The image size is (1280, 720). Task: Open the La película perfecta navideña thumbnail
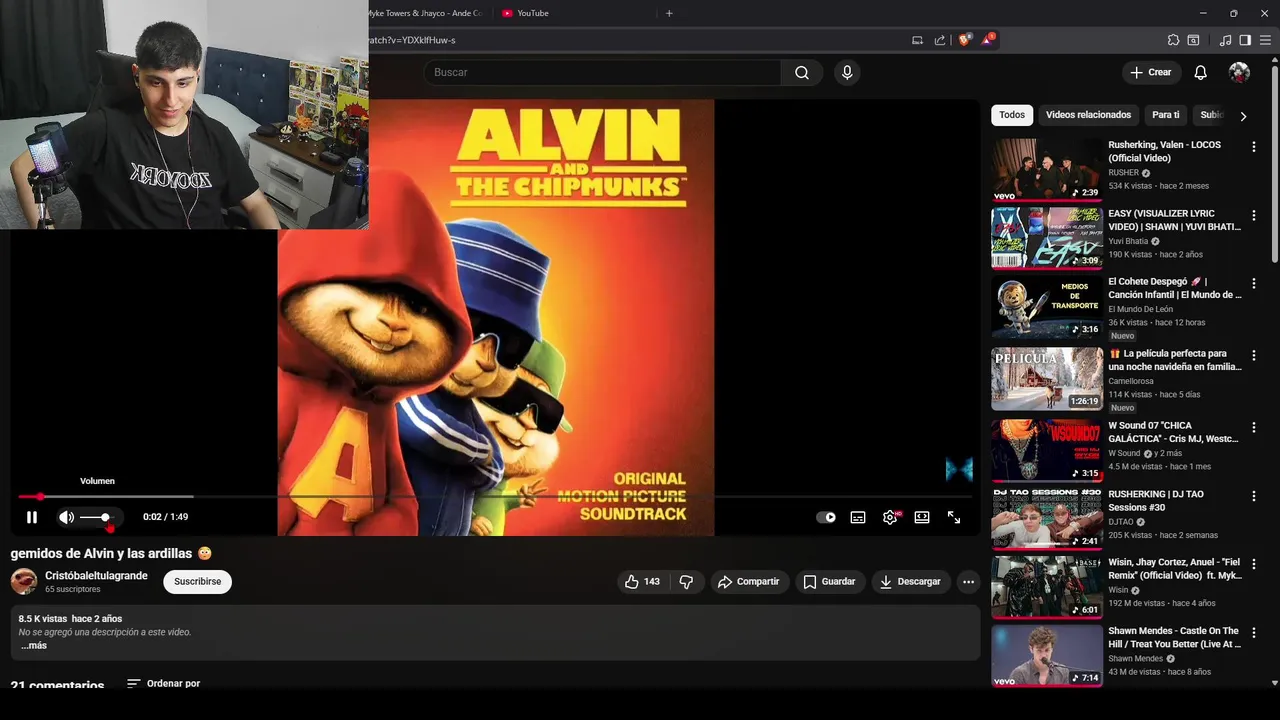pos(1047,379)
